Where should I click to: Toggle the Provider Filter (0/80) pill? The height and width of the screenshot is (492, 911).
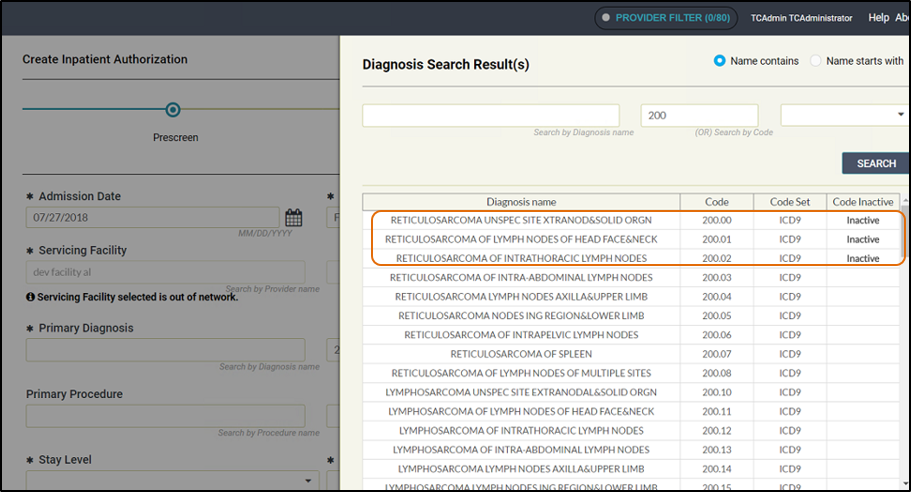coord(666,18)
